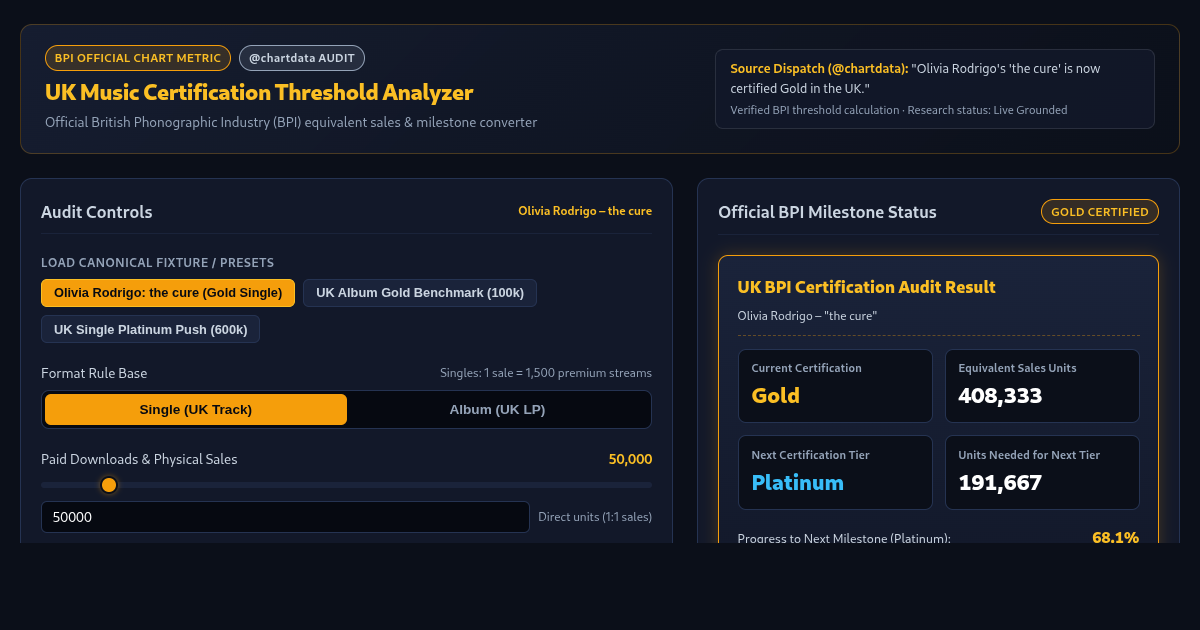
Task: Click the 191,667 units needed value
Action: point(1000,482)
